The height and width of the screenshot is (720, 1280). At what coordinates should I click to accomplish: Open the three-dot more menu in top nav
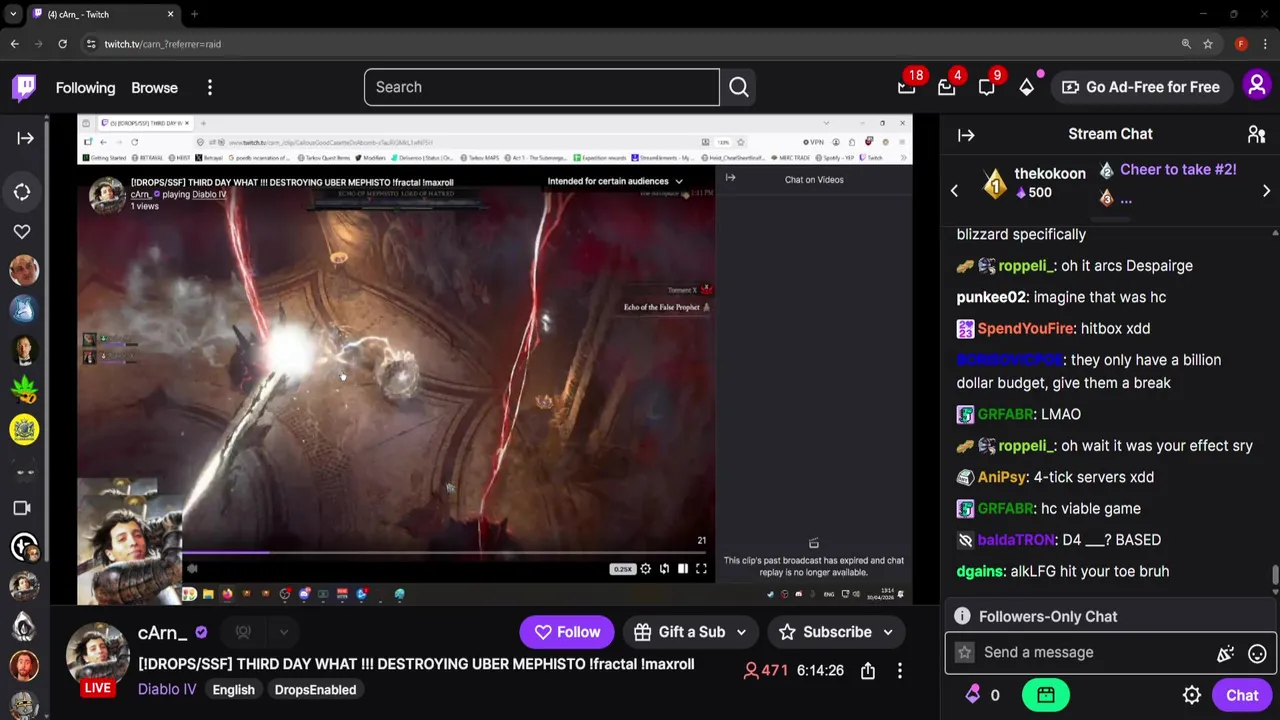(x=210, y=88)
